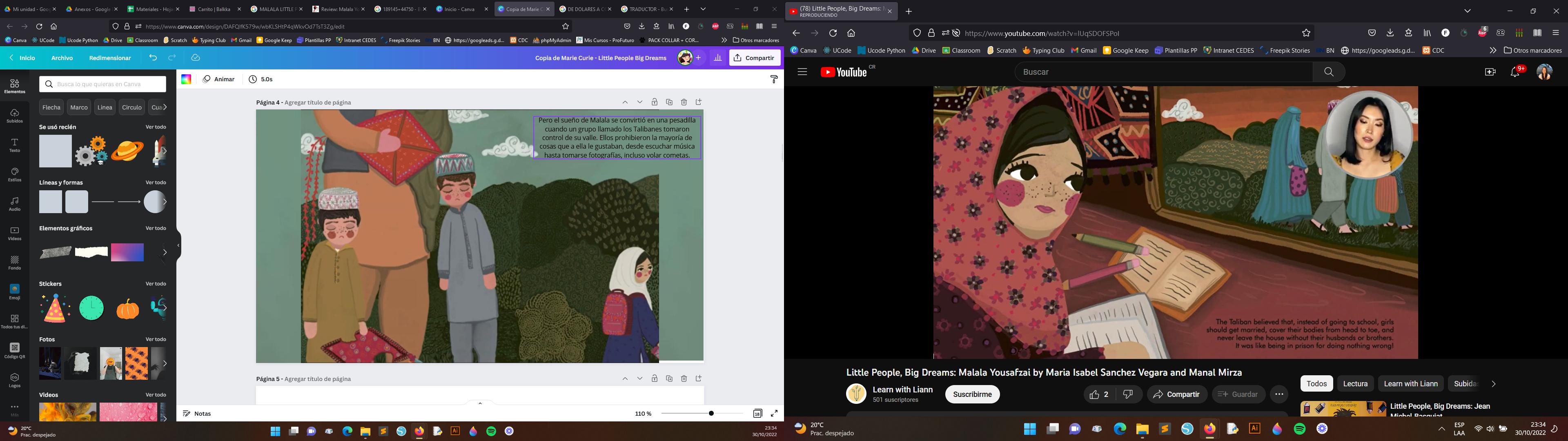Show more shape chips after Circulo

coord(164,107)
